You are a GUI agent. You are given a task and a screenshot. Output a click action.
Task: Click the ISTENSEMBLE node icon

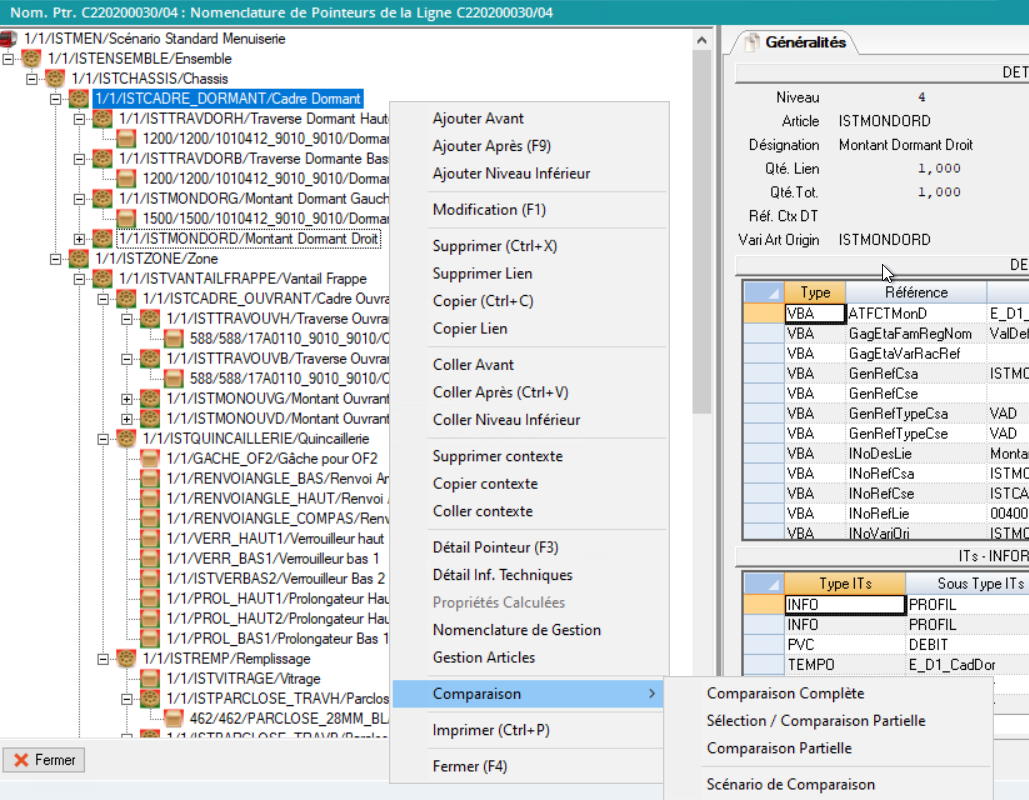[32, 59]
